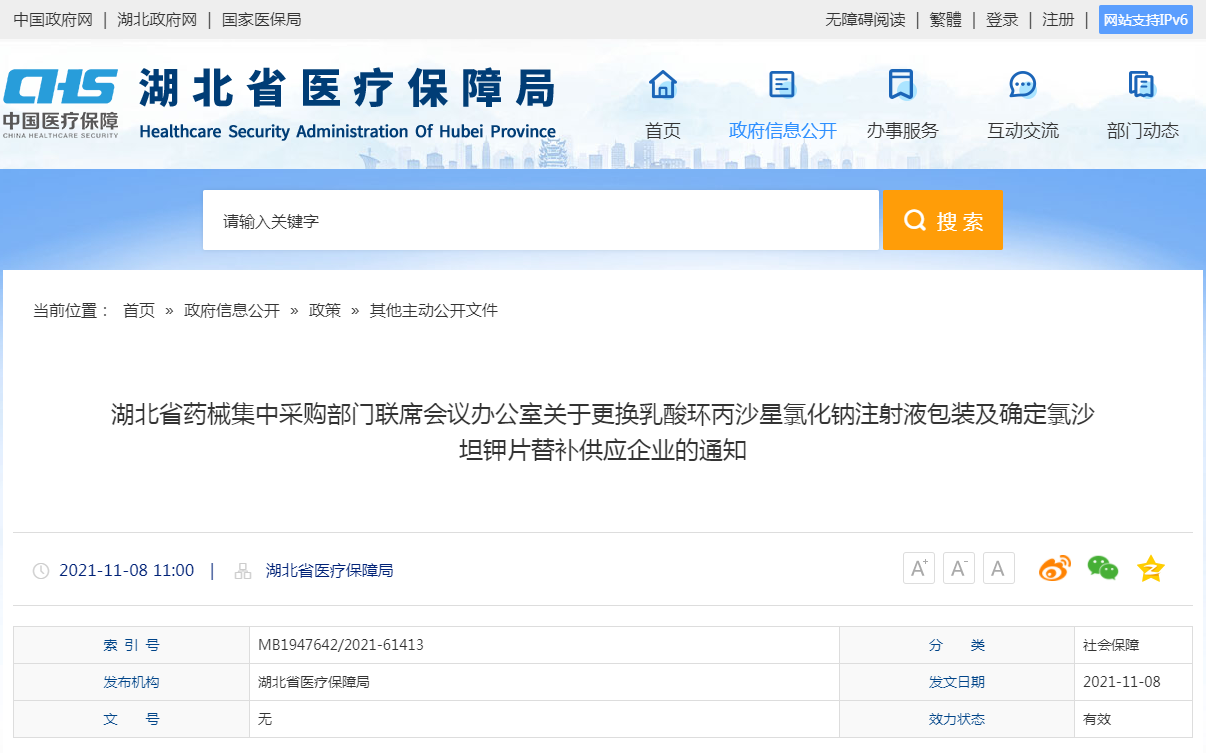Go to 首页 in breadcrumb
Screen dimensions: 1206x753
[x=139, y=310]
